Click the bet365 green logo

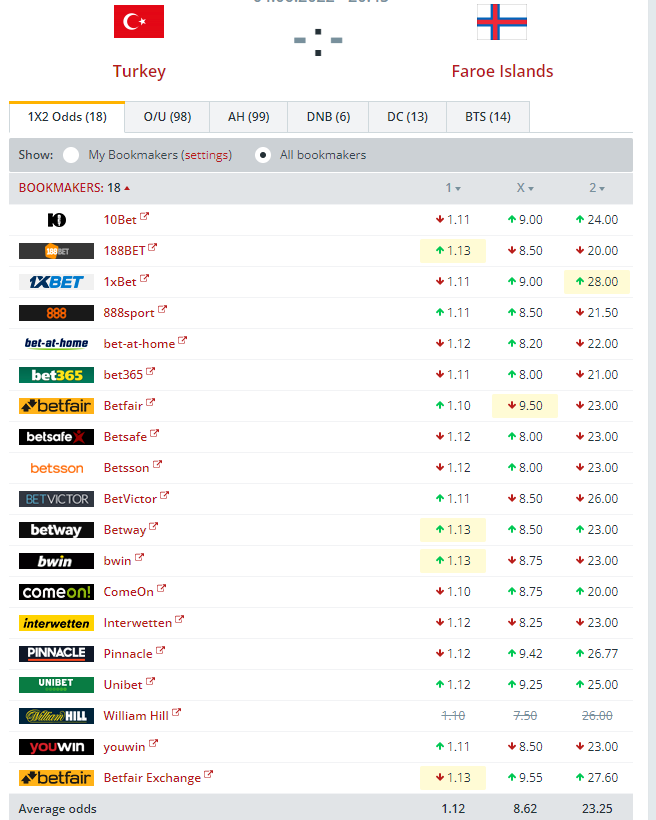[x=56, y=375]
